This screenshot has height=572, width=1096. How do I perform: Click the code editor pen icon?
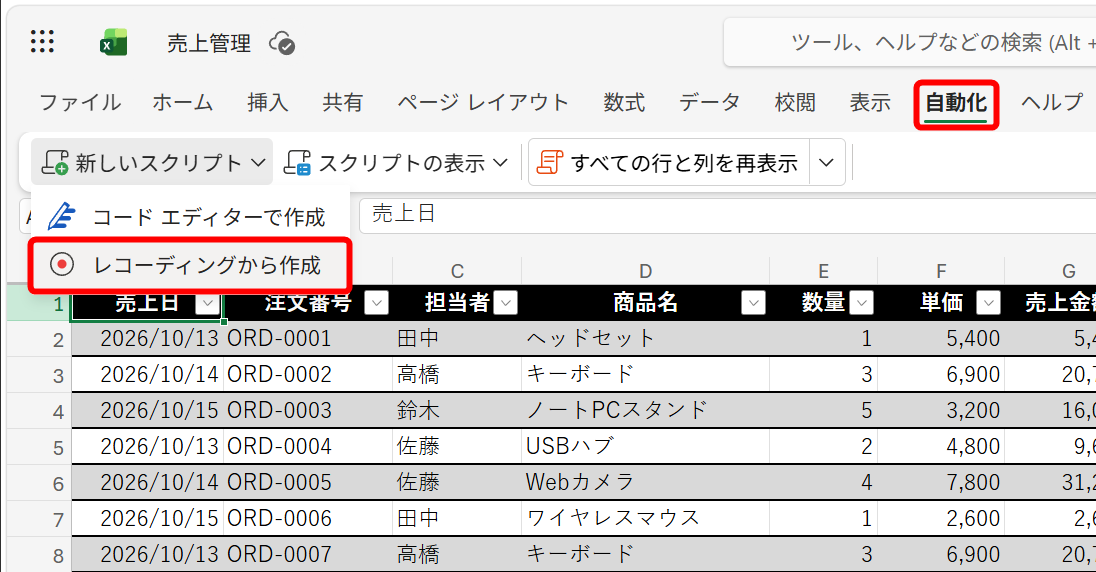coord(62,216)
